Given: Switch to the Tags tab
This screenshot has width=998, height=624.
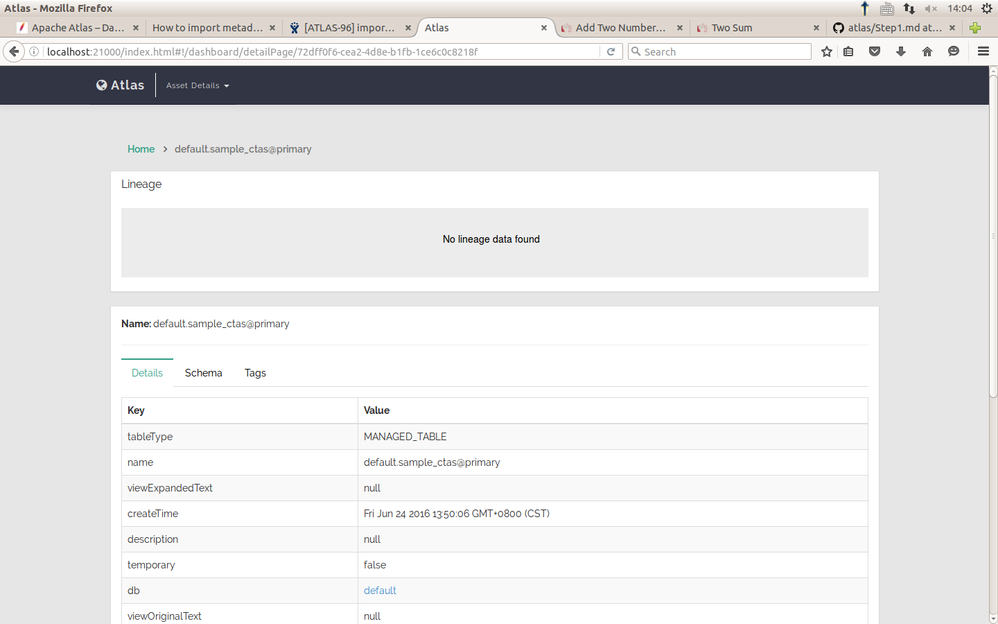Looking at the screenshot, I should tap(255, 373).
